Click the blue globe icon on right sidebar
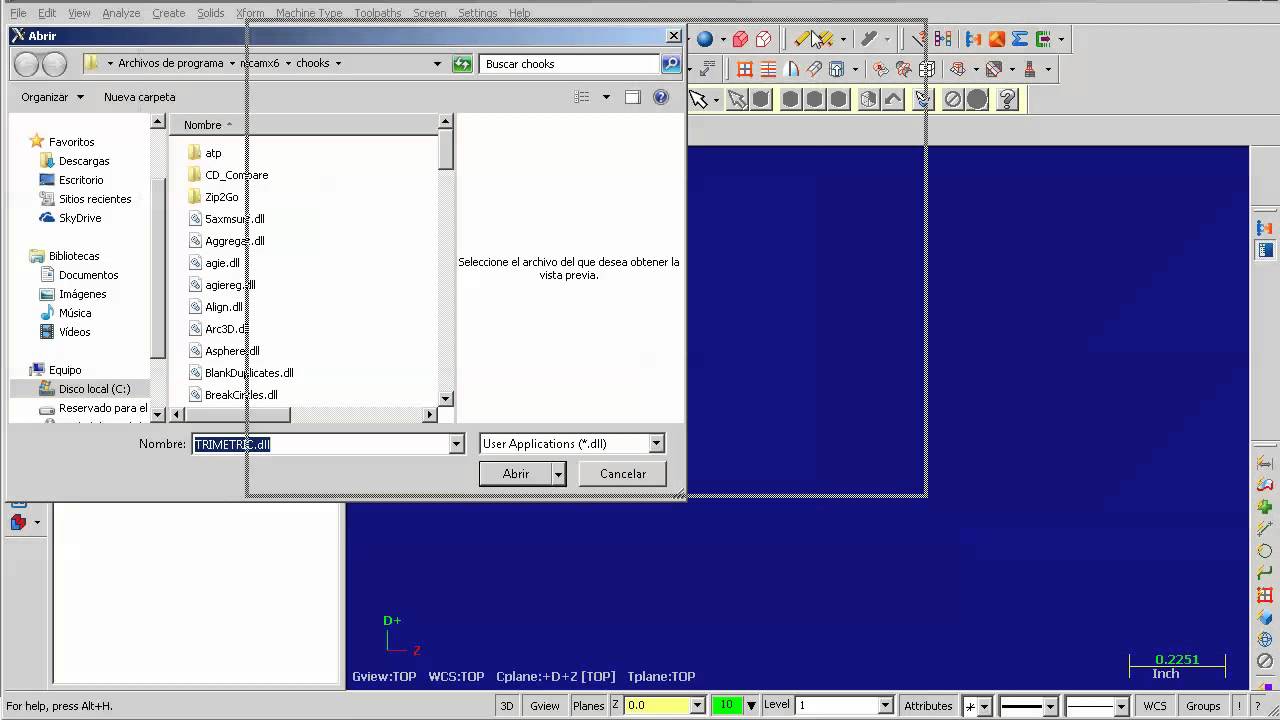The image size is (1280, 720). pyautogui.click(x=1265, y=639)
